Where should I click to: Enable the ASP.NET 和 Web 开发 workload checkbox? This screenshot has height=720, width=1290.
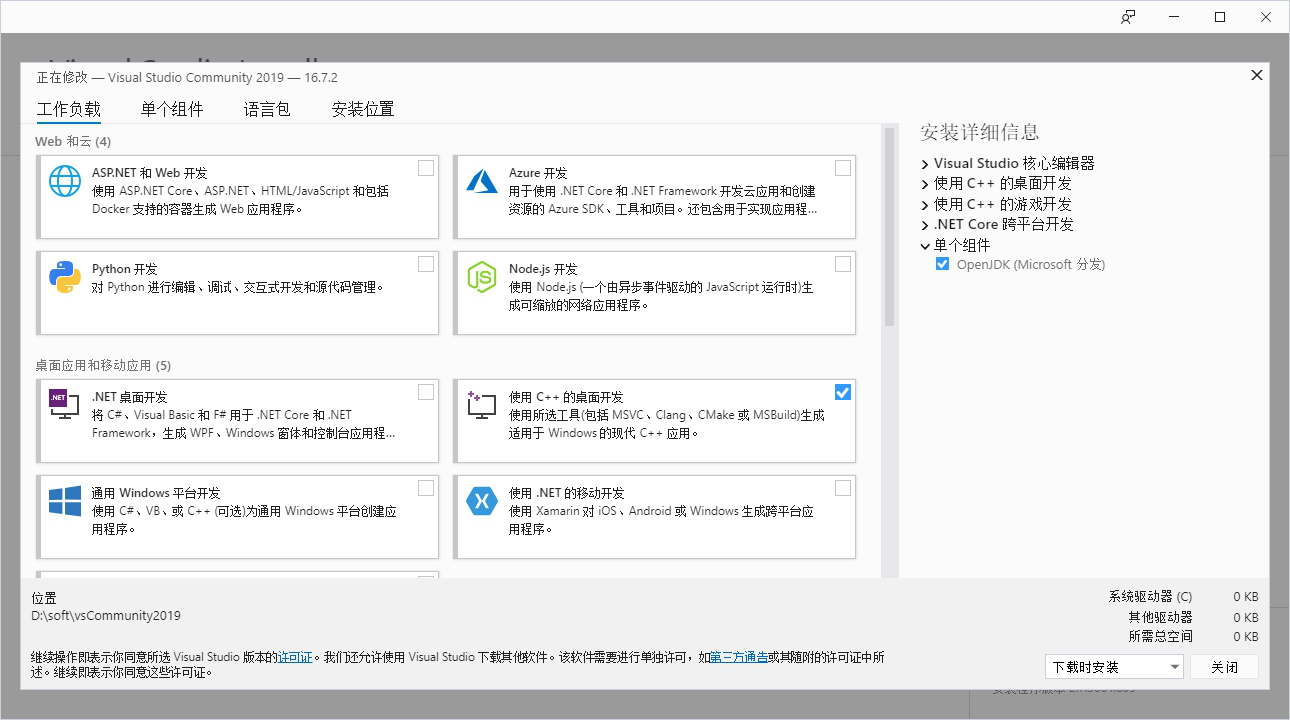(425, 166)
